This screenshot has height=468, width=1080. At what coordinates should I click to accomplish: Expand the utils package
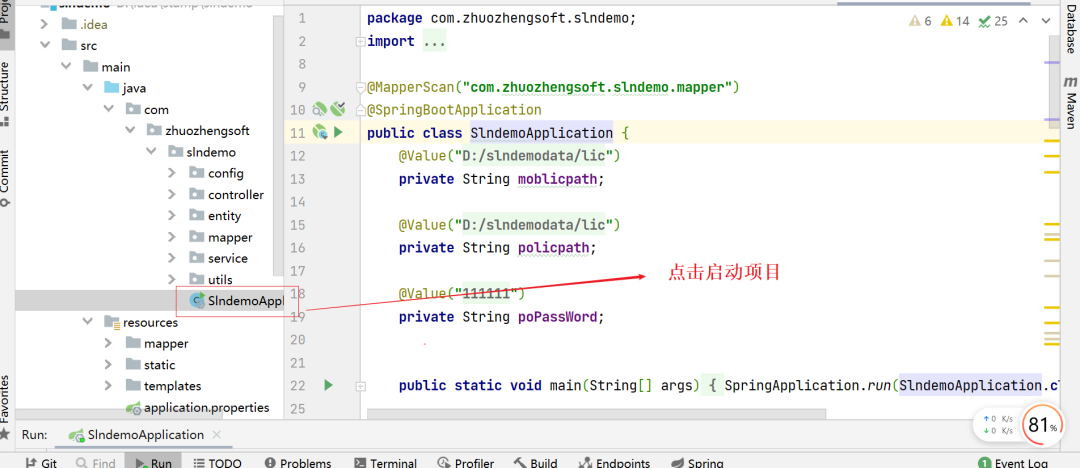coord(173,280)
